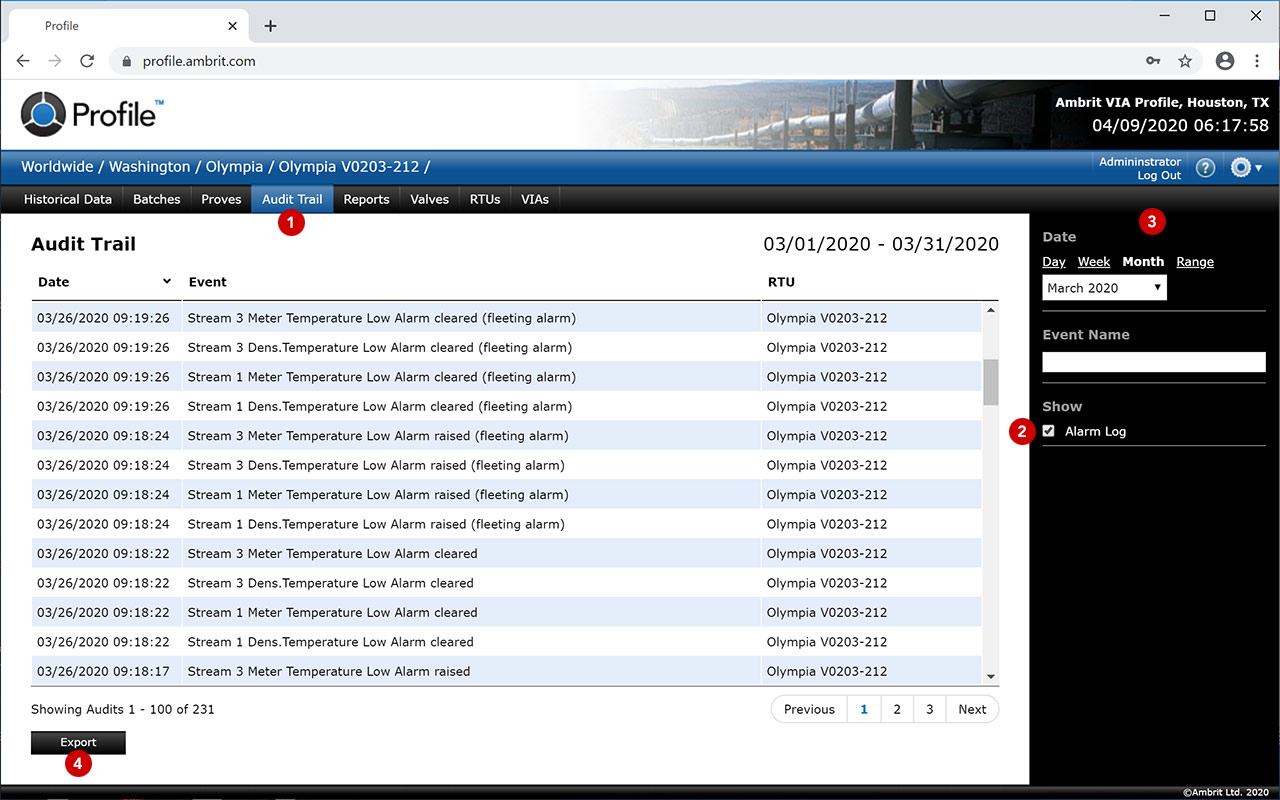Open a new browser tab

pyautogui.click(x=270, y=26)
